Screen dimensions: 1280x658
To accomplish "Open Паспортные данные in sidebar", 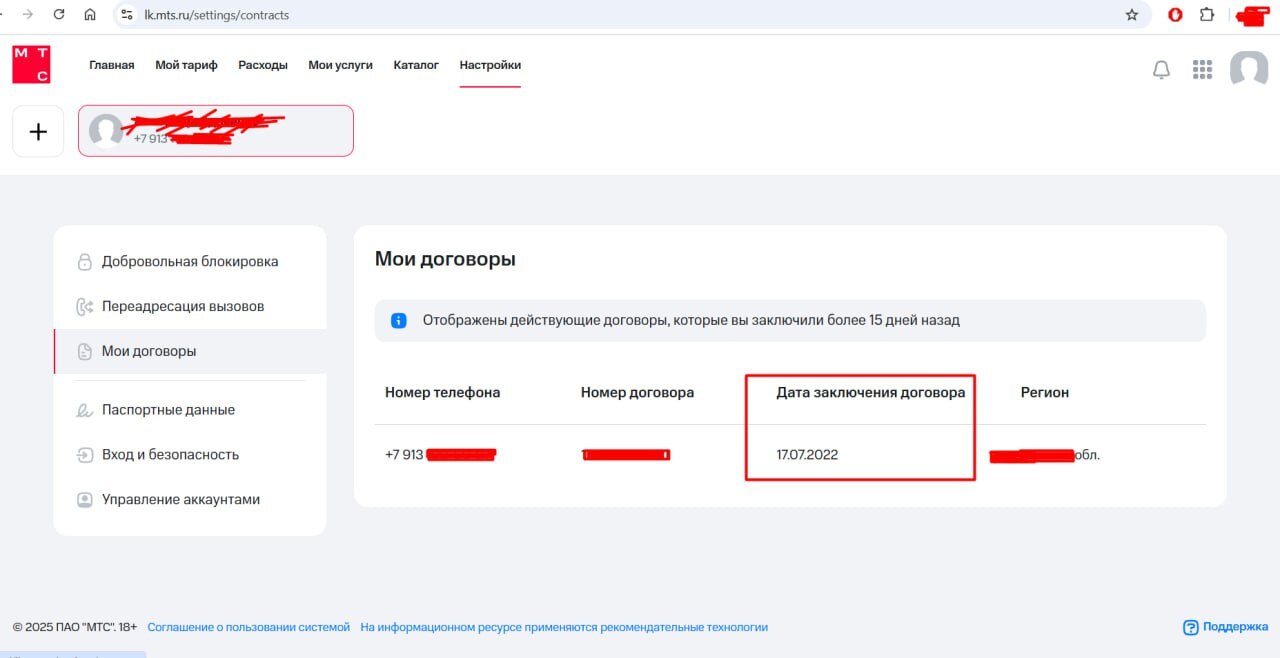I will [x=168, y=410].
